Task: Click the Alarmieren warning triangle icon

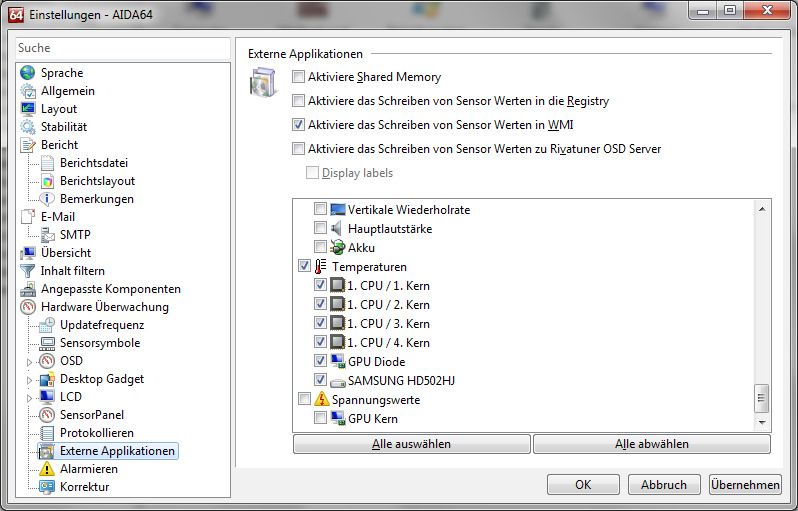Action: (x=46, y=469)
